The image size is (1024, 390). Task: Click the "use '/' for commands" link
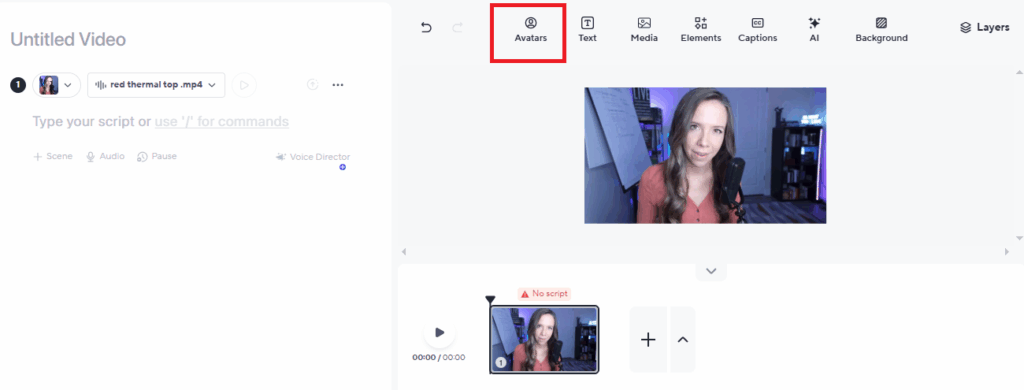click(x=221, y=122)
